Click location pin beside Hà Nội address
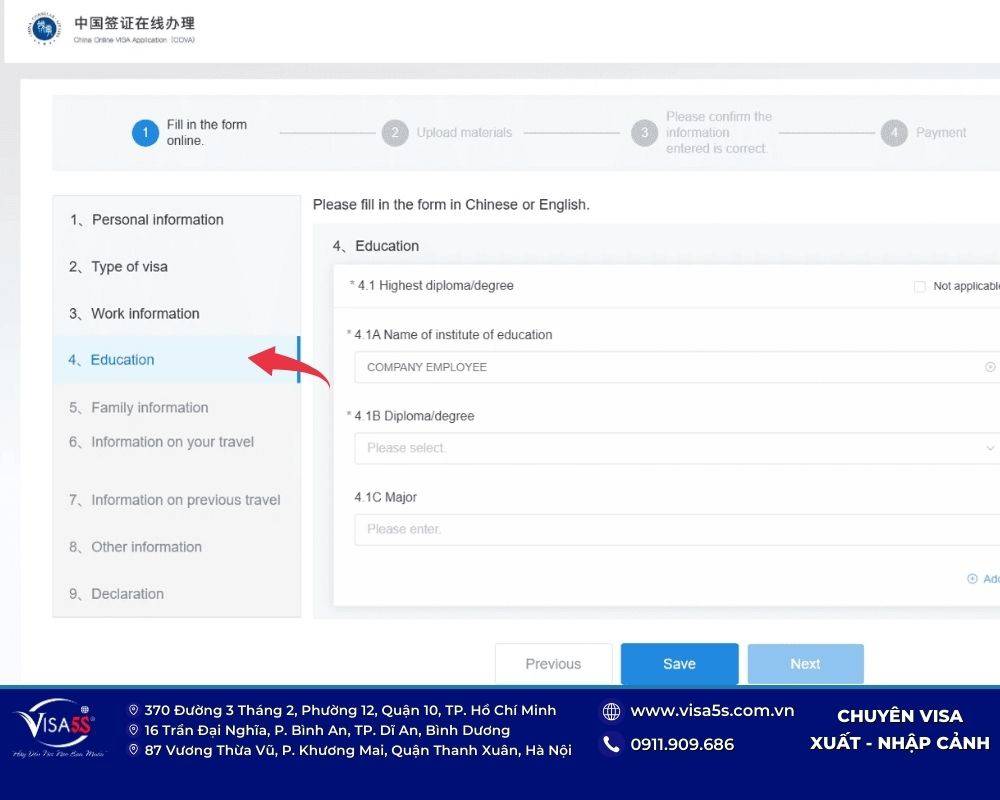1000x800 pixels. 135,749
